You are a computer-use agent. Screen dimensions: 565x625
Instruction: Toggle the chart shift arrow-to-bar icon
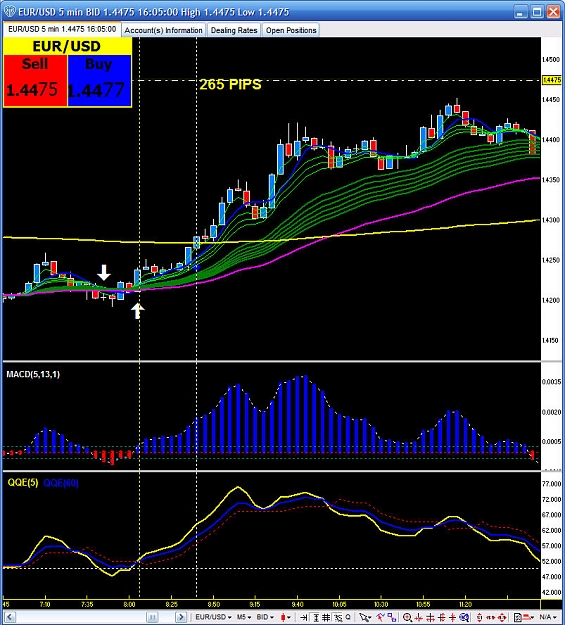pyautogui.click(x=304, y=617)
